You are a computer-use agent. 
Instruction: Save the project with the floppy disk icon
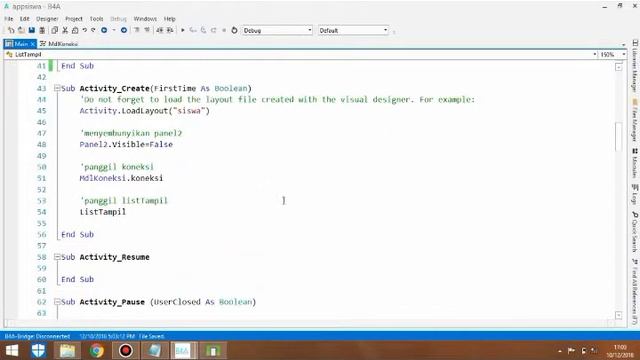click(x=31, y=30)
